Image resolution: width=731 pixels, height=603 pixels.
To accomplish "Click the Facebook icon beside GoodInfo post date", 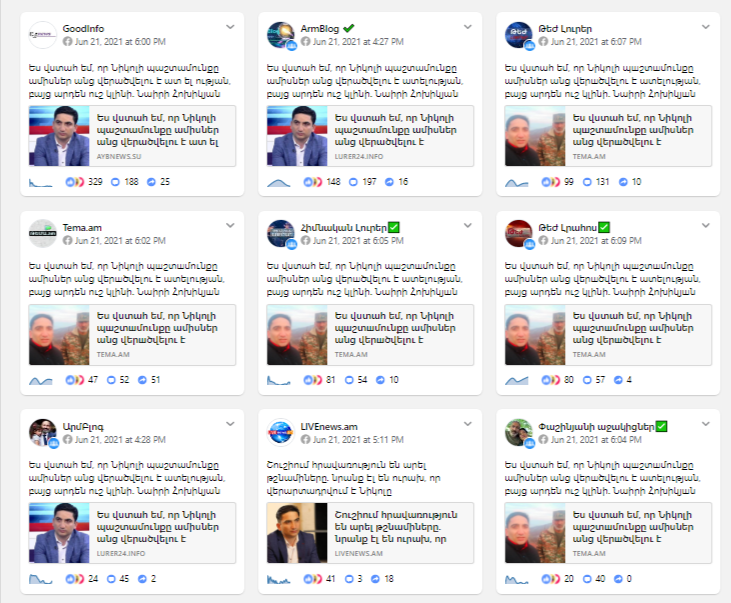I will pyautogui.click(x=68, y=42).
